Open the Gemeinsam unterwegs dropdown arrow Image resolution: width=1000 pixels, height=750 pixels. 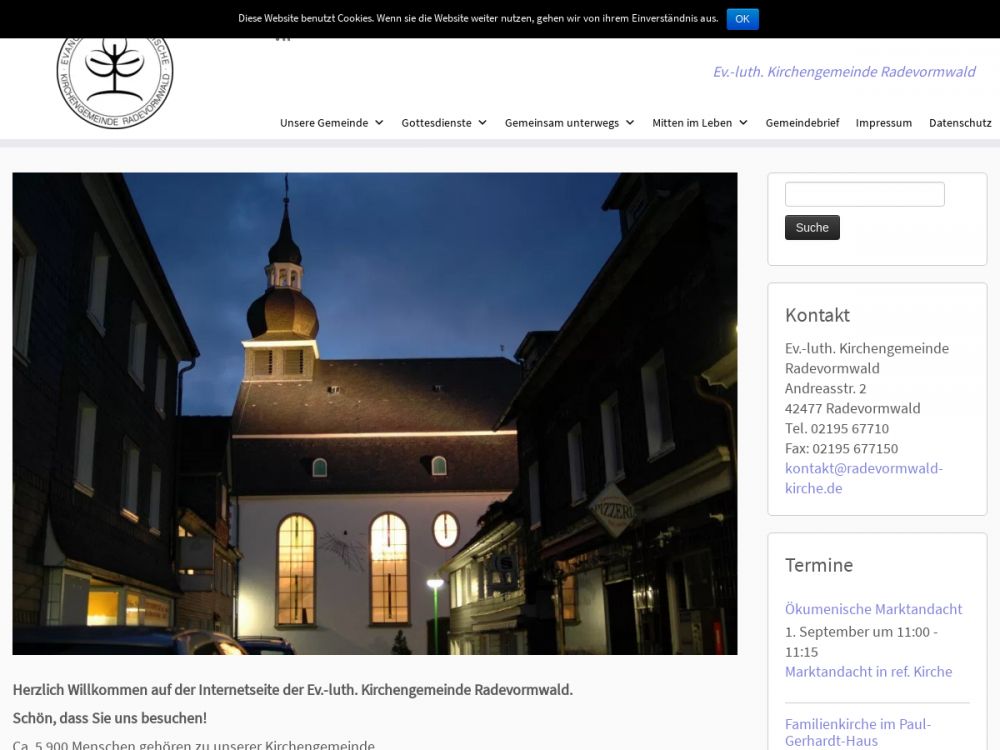(x=630, y=123)
